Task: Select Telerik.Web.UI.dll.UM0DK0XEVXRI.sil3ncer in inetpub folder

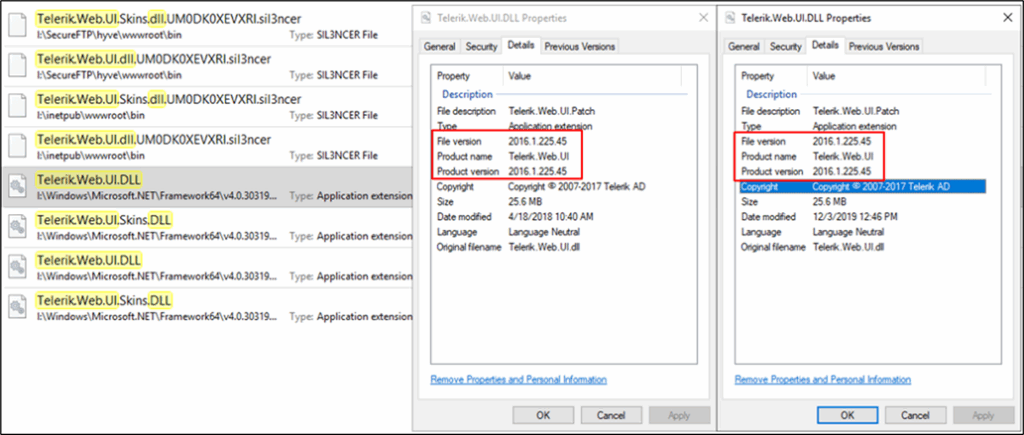Action: pyautogui.click(x=153, y=140)
